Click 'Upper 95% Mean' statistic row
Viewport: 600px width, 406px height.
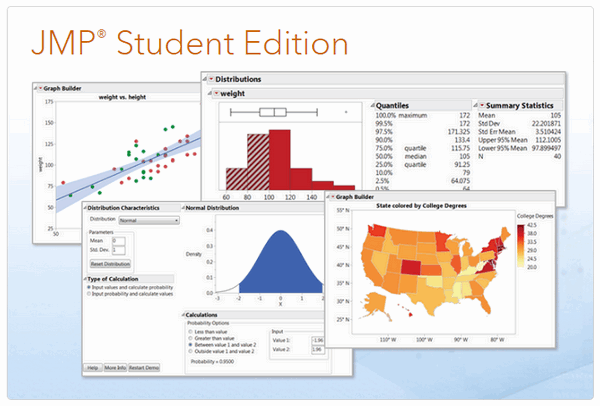519,140
